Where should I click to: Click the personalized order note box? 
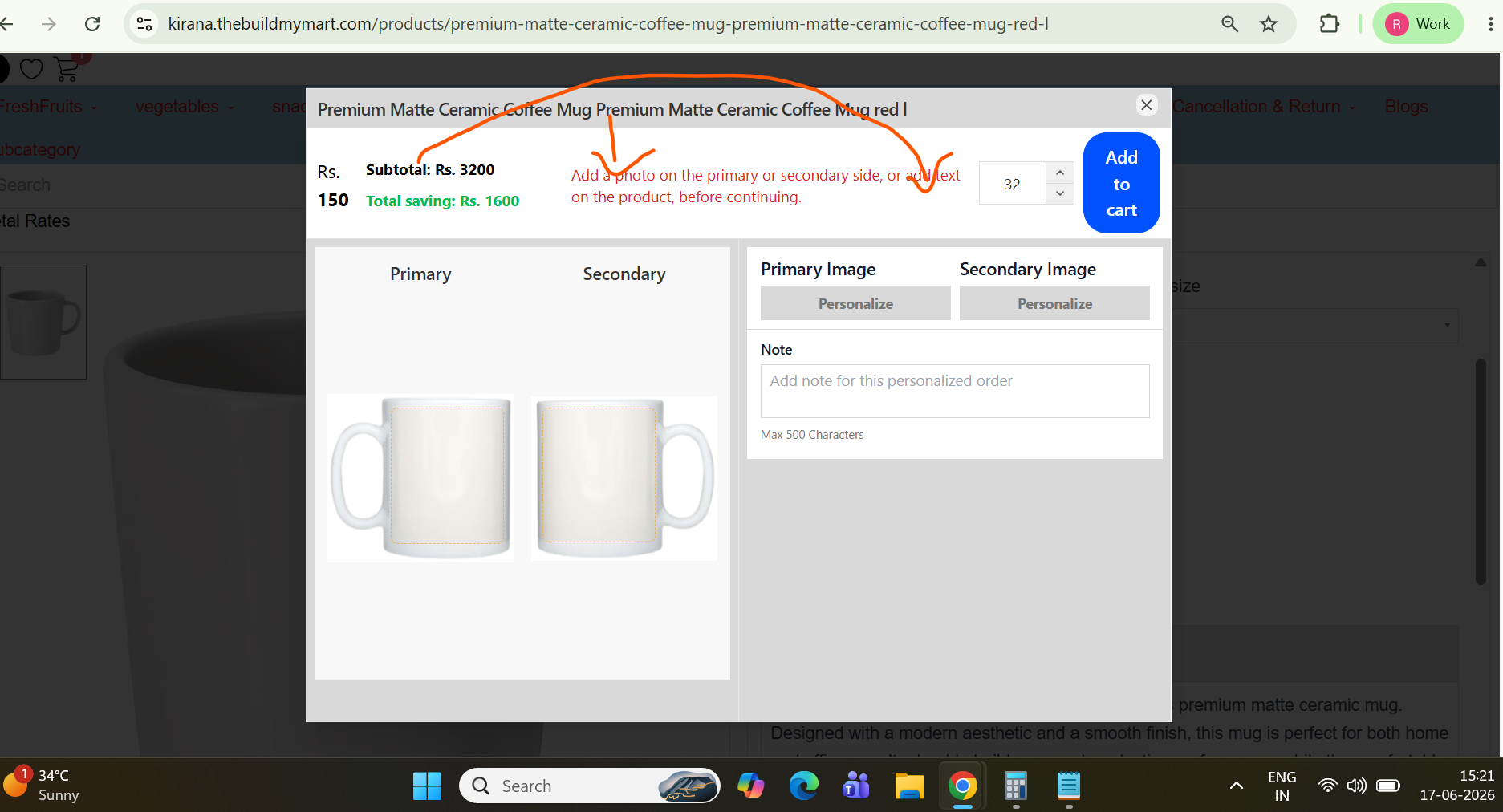coord(955,391)
